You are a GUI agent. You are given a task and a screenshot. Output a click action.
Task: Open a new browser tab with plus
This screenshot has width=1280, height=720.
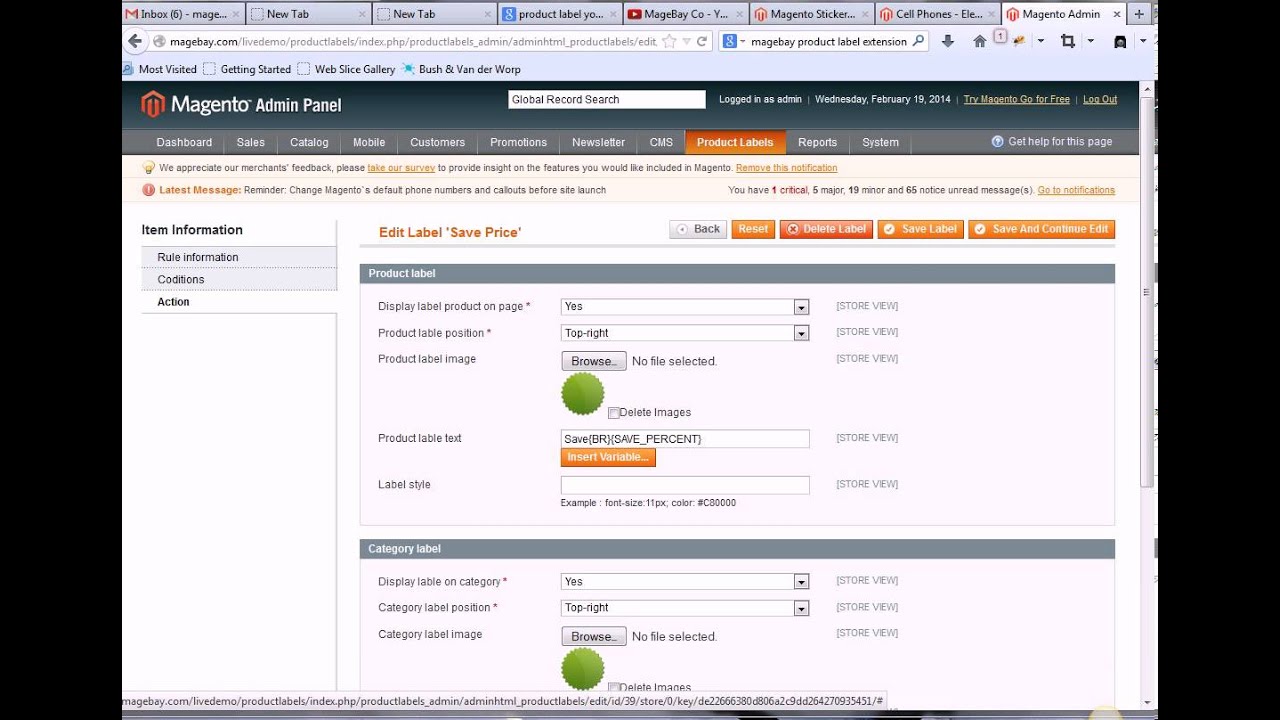(1139, 14)
